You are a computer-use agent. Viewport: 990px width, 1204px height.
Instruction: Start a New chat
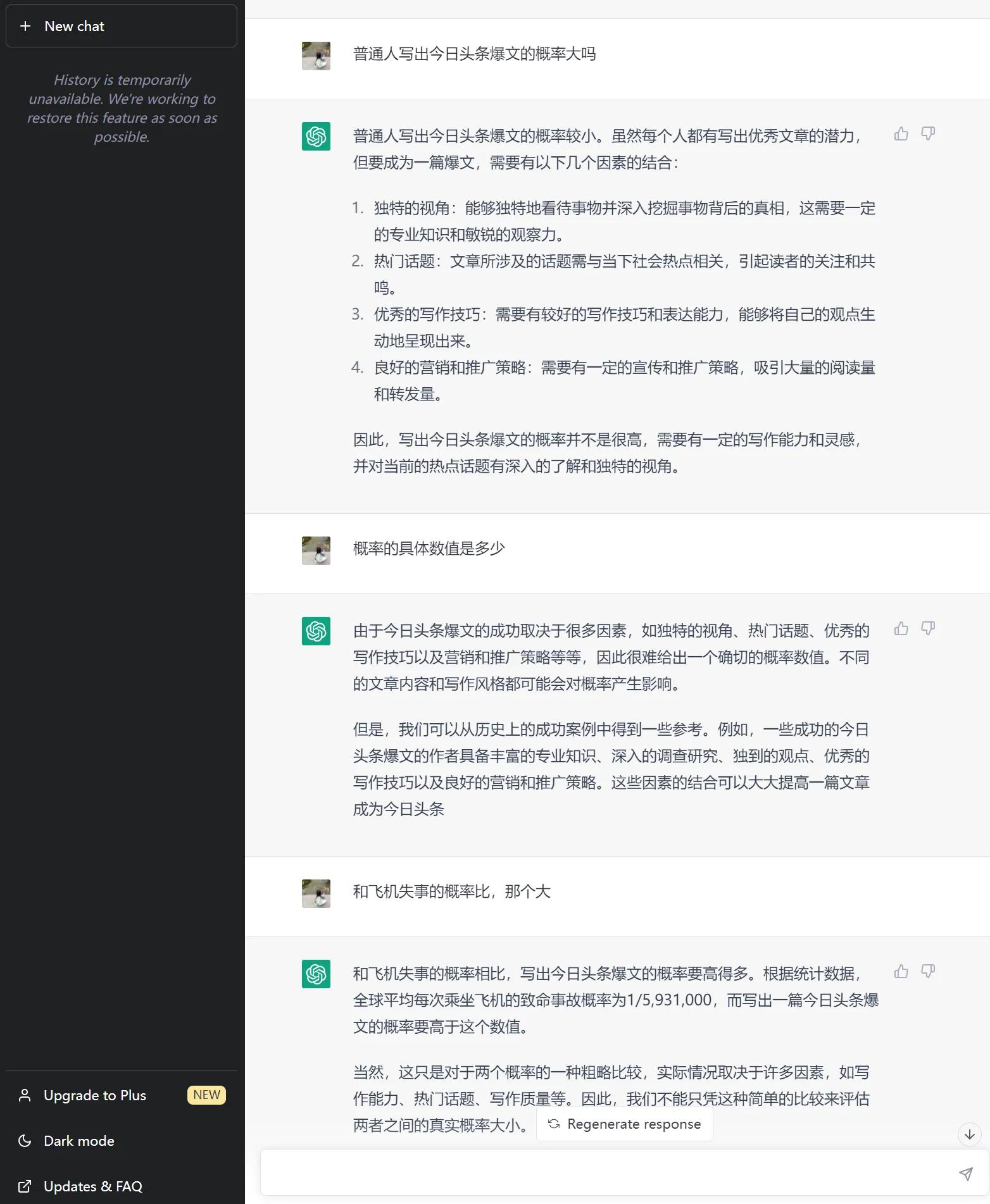(122, 26)
